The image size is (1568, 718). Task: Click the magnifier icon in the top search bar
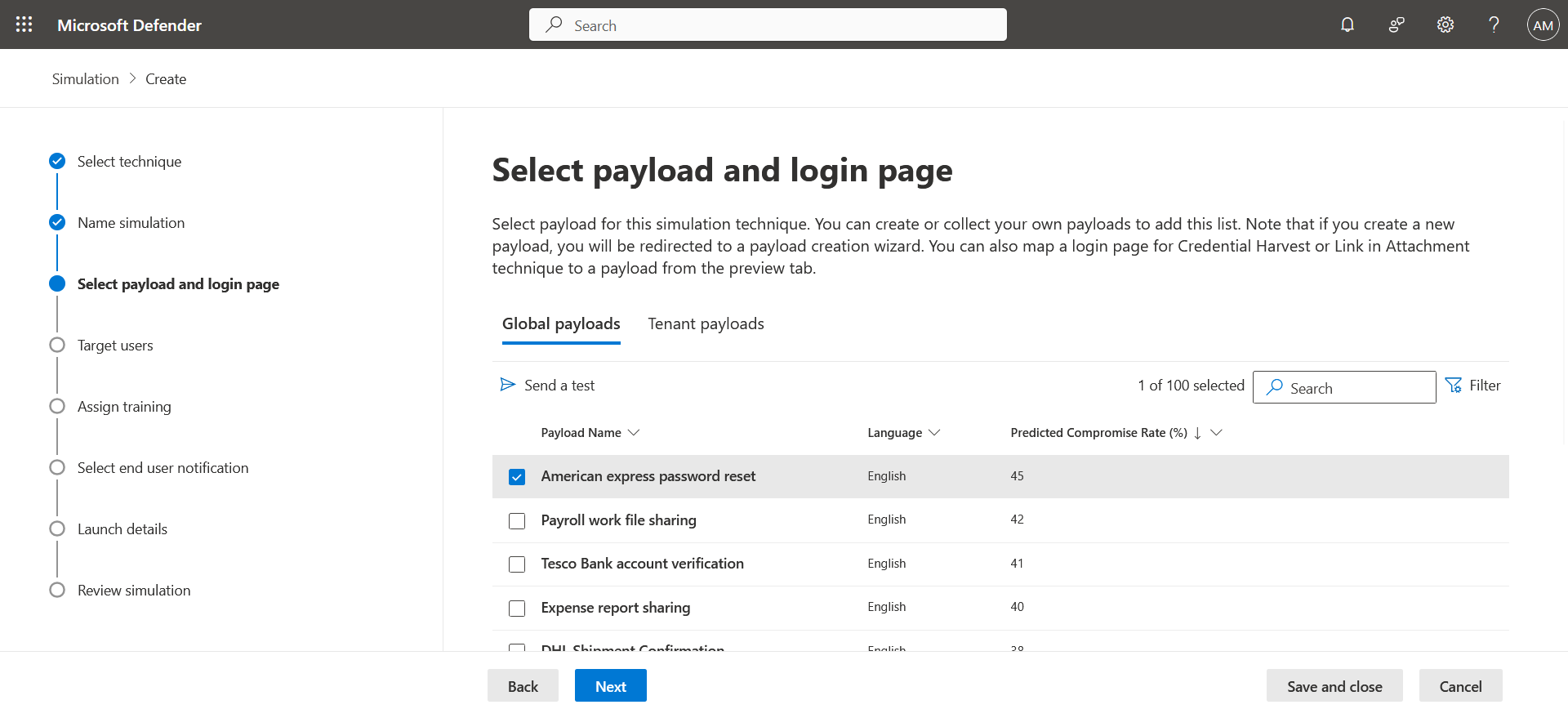click(555, 25)
